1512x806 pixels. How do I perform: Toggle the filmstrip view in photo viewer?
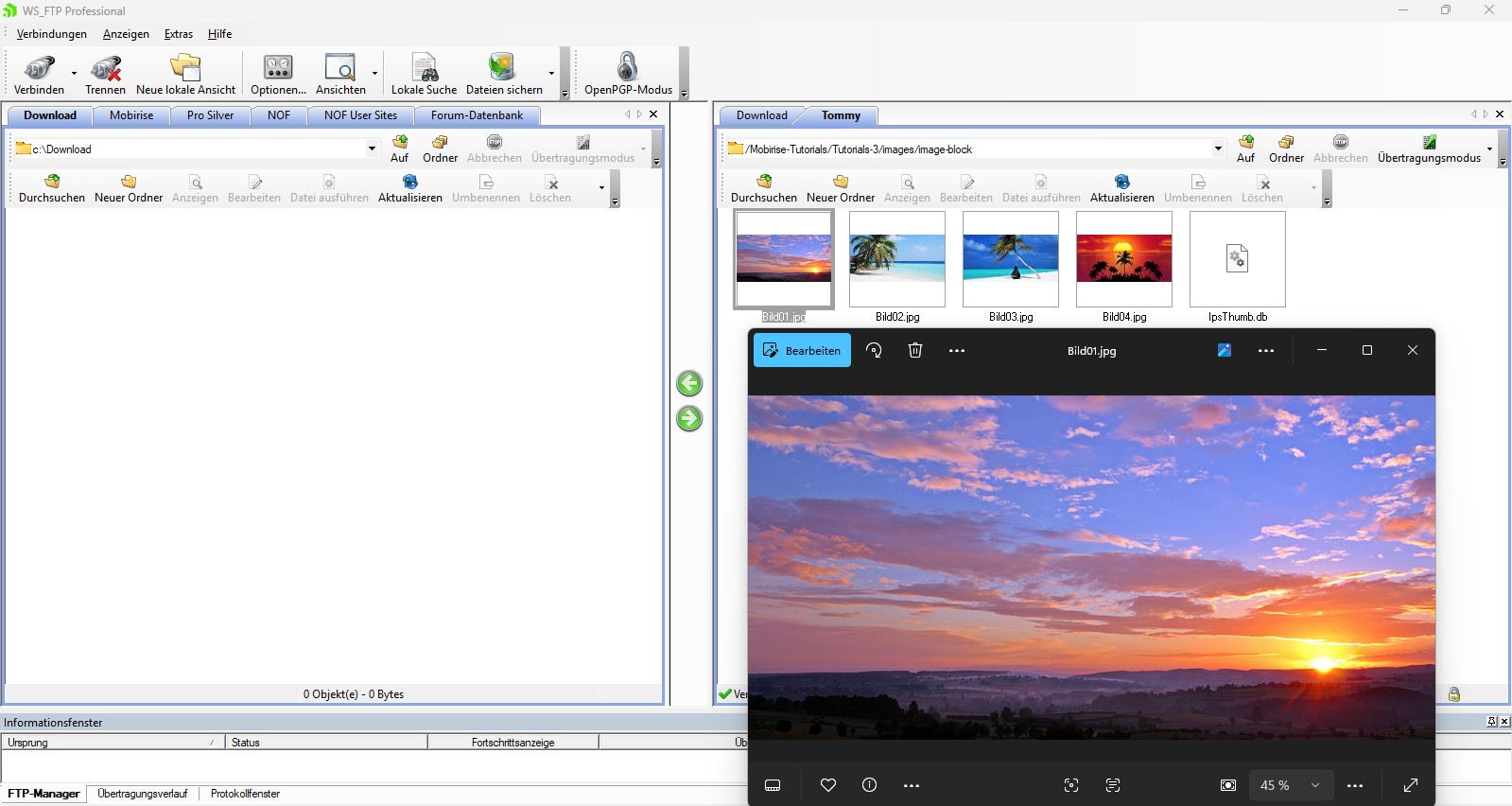click(773, 785)
